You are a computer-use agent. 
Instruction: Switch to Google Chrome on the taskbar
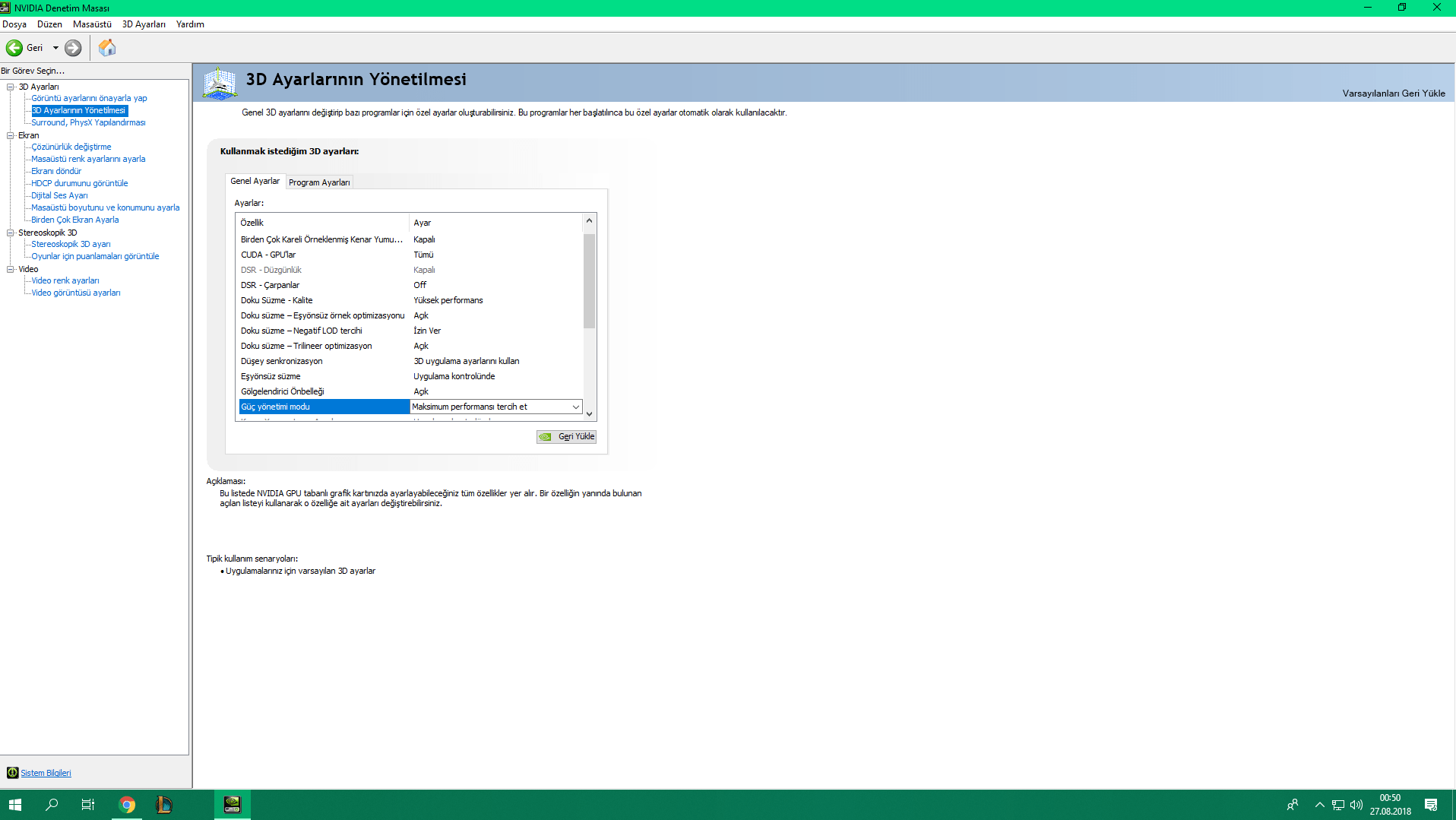(x=127, y=805)
